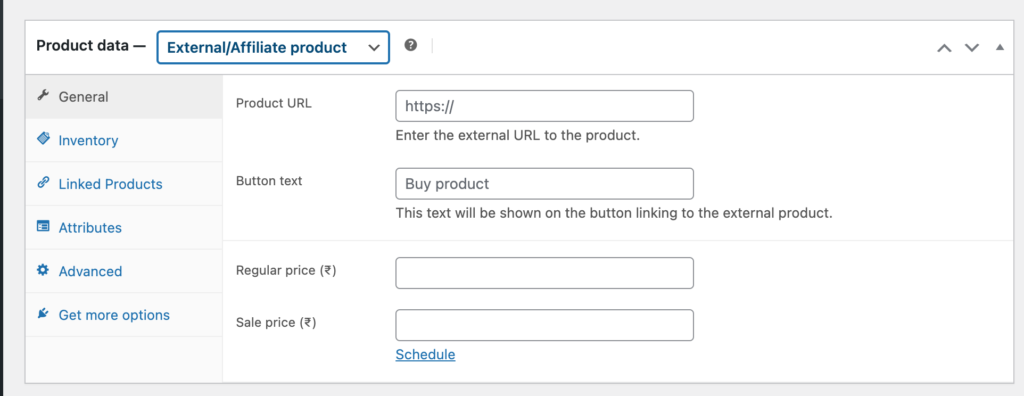This screenshot has width=1024, height=396.
Task: Switch to Linked Products tab
Action: (124, 184)
